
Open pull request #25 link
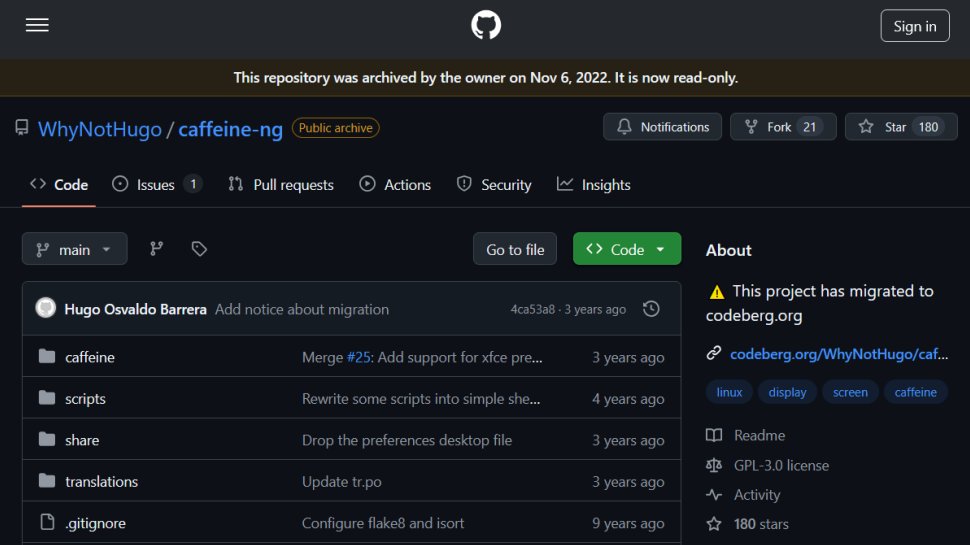point(358,357)
